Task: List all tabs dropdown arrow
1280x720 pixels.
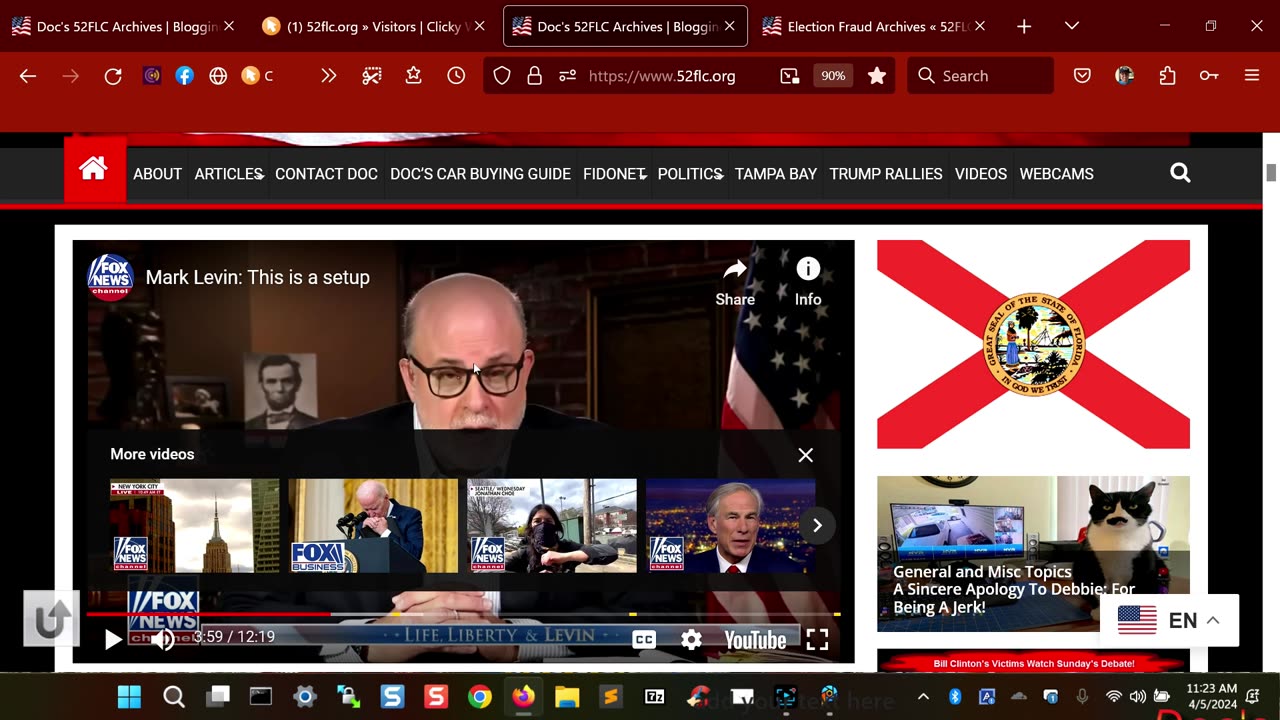Action: (x=1072, y=26)
